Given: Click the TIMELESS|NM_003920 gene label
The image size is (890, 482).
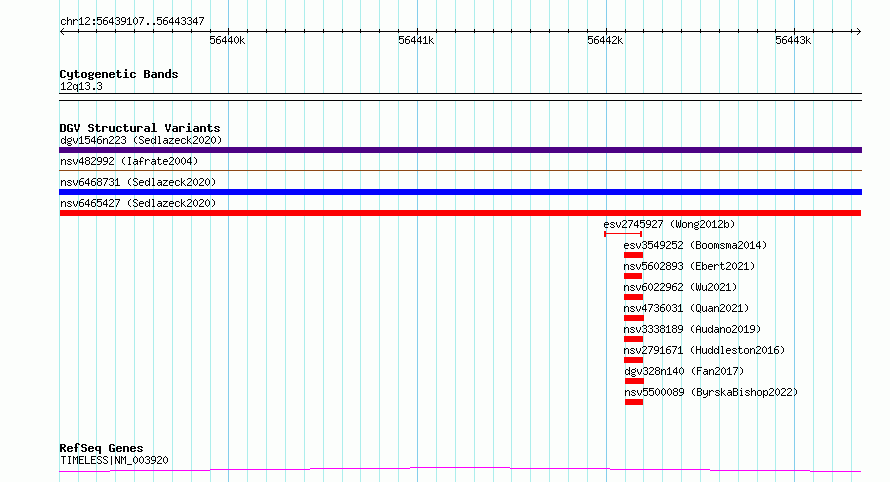Looking at the screenshot, I should click(114, 460).
